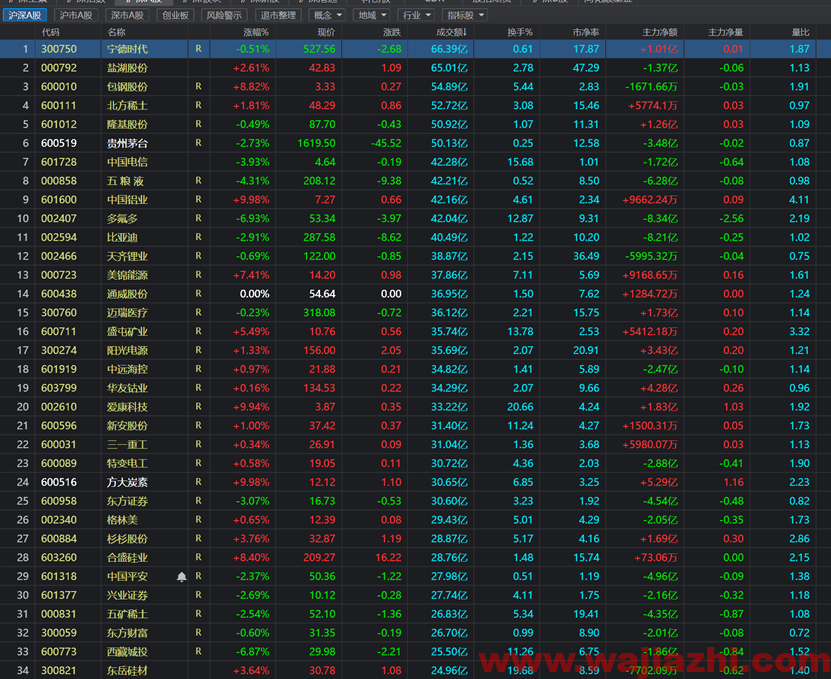
Task: Select stock 阳光电源
Action: point(127,350)
